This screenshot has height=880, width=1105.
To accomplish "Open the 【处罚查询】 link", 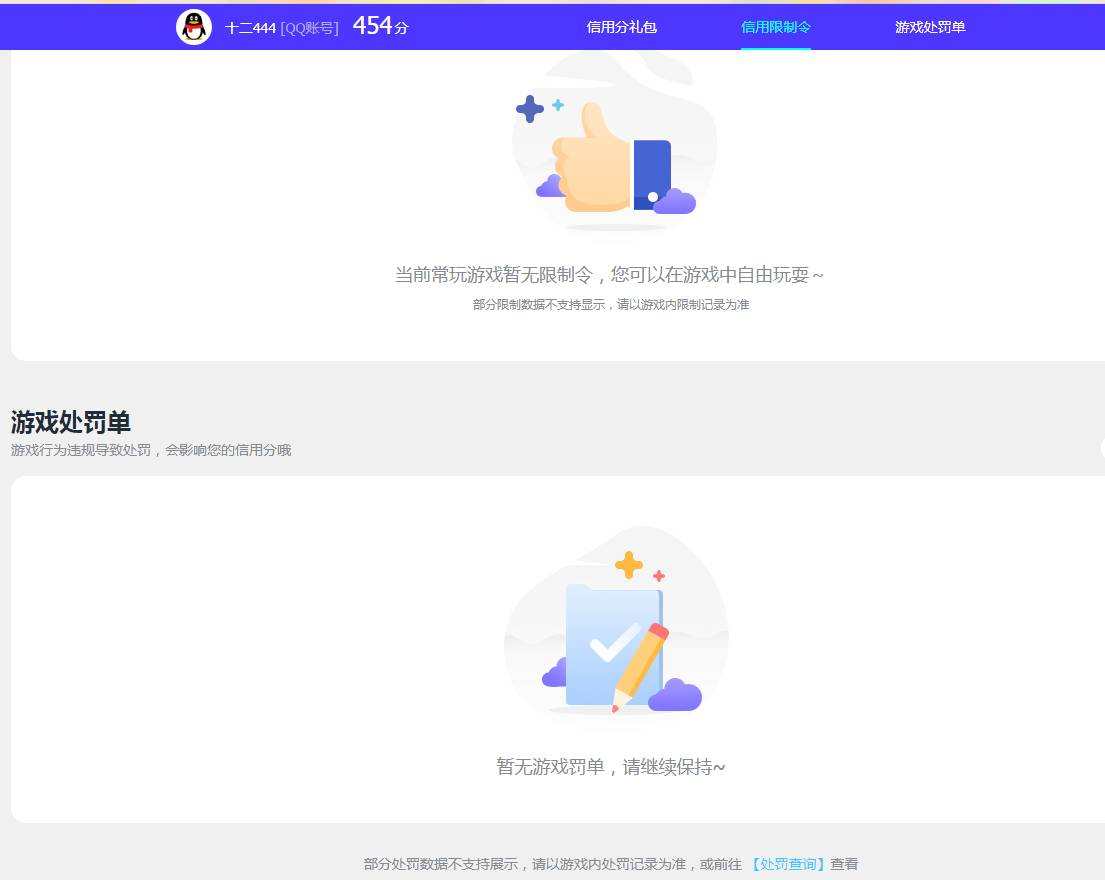I will [786, 864].
